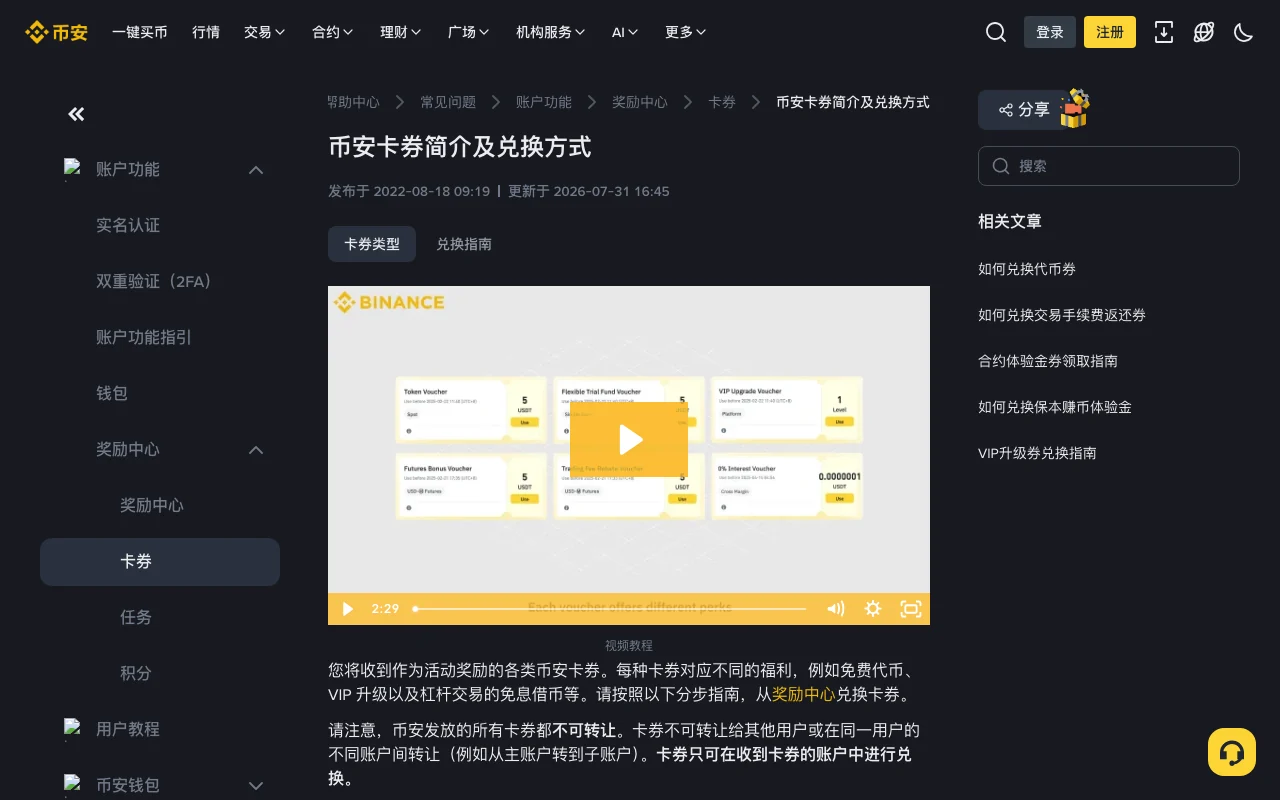Open the 更多 dropdown menu

pyautogui.click(x=686, y=32)
